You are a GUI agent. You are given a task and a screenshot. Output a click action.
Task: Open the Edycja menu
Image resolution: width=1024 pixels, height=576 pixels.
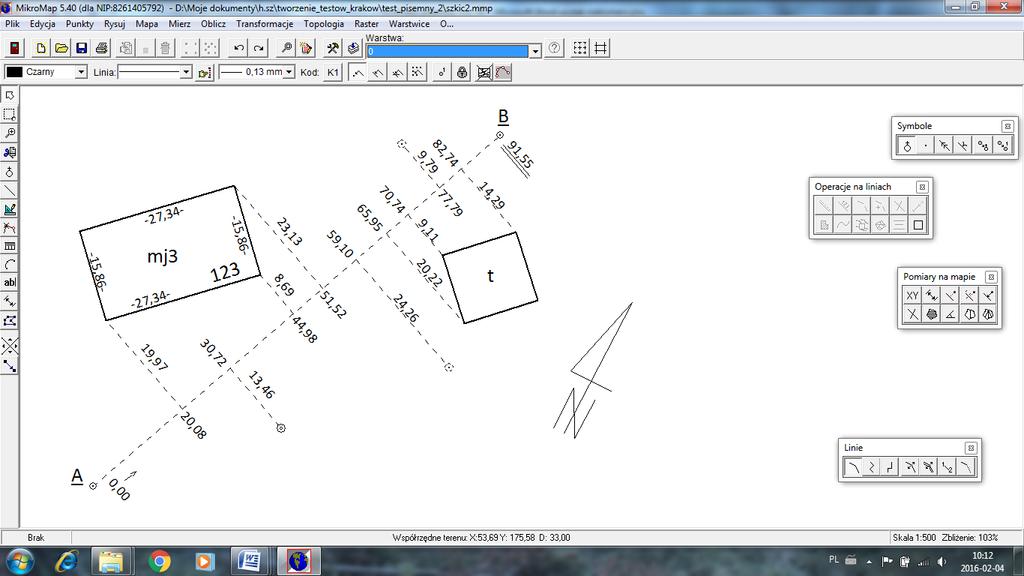click(42, 24)
